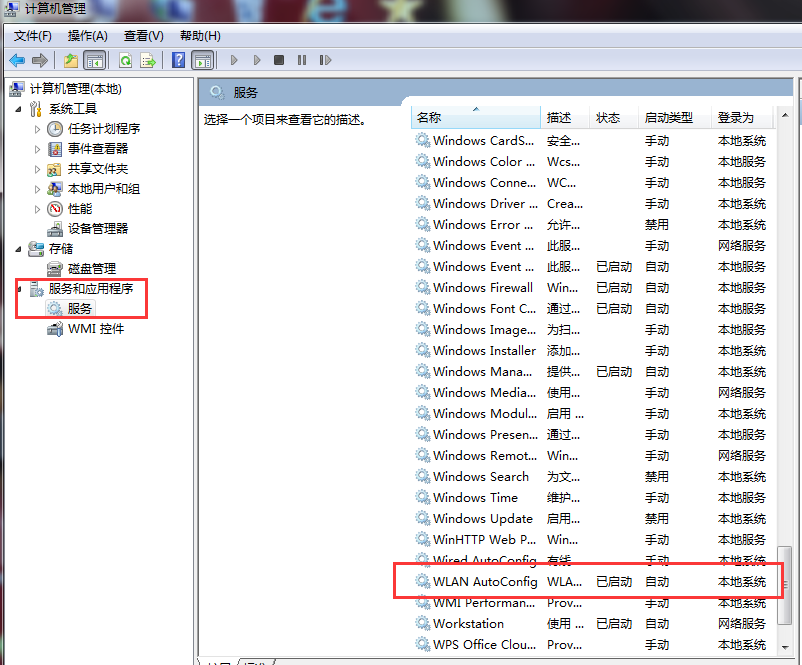Select the Windows Driver ... service
Image resolution: width=802 pixels, height=665 pixels.
pyautogui.click(x=591, y=203)
